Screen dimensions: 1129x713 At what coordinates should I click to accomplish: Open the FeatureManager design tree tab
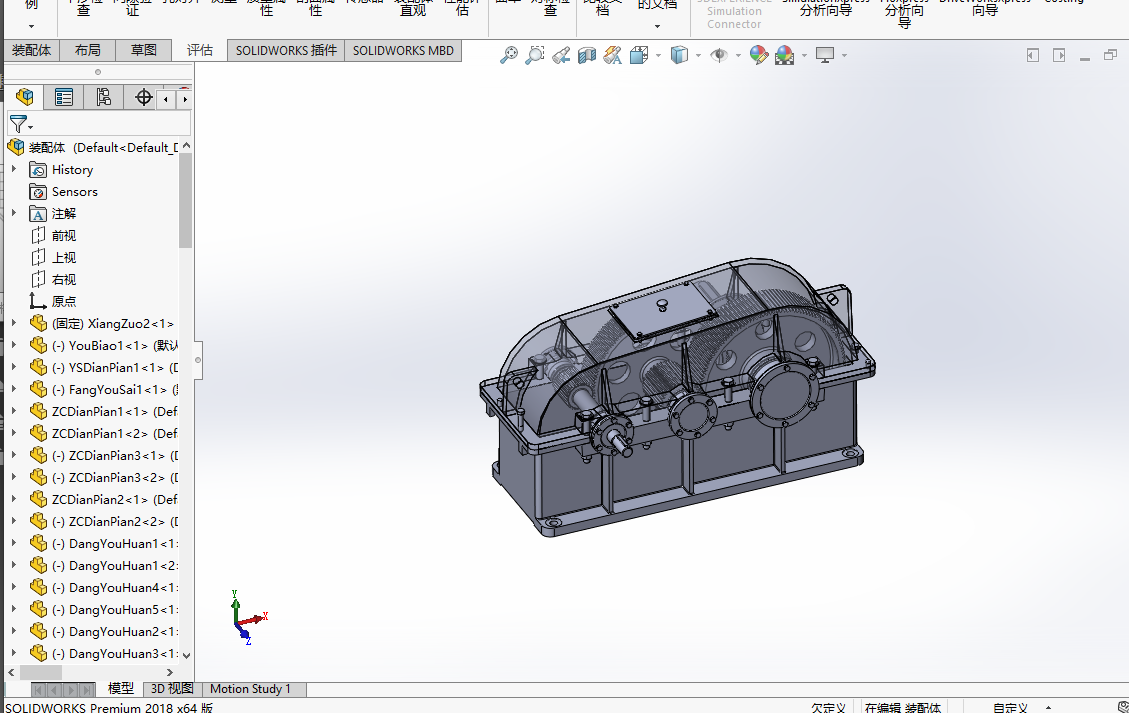[x=24, y=97]
